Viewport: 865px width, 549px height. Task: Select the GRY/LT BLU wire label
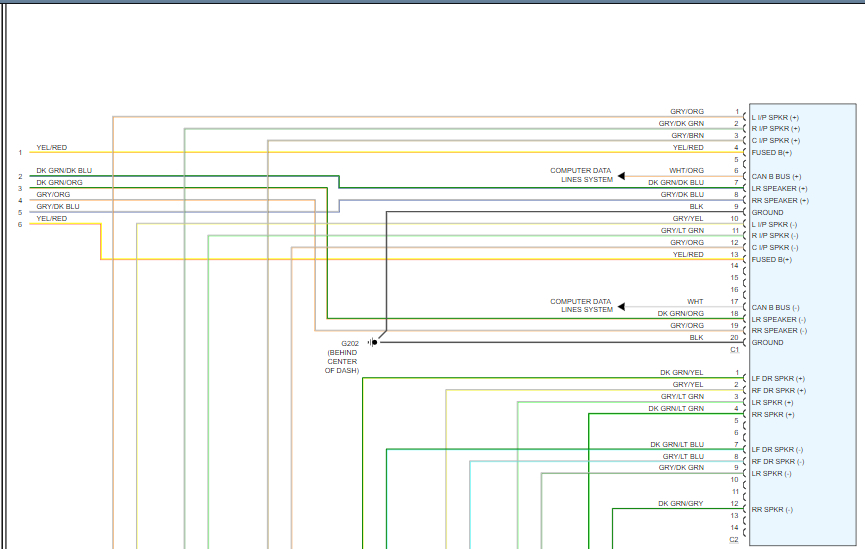[682, 456]
